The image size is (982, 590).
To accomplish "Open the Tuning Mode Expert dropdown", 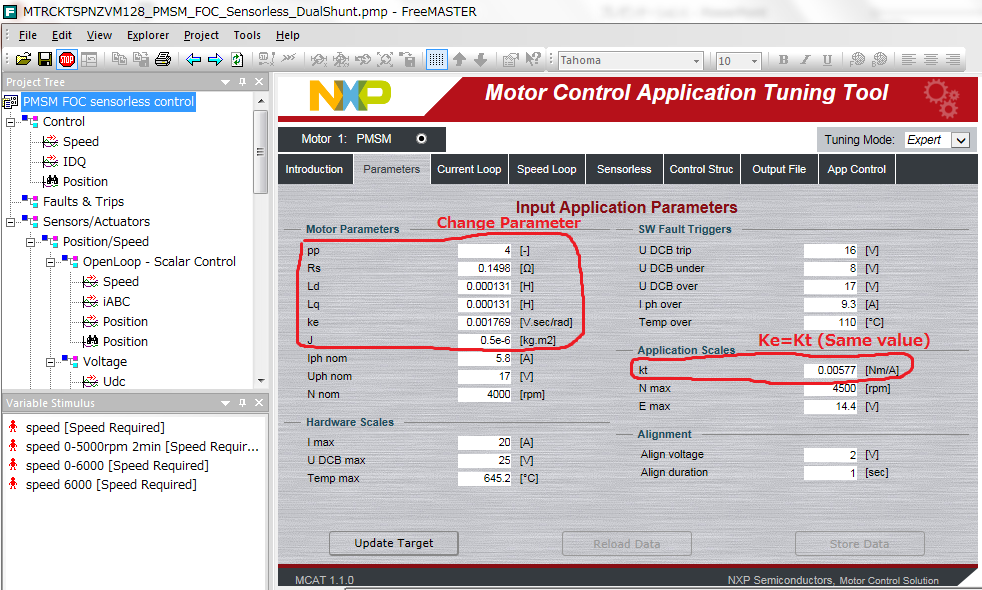I will [961, 140].
